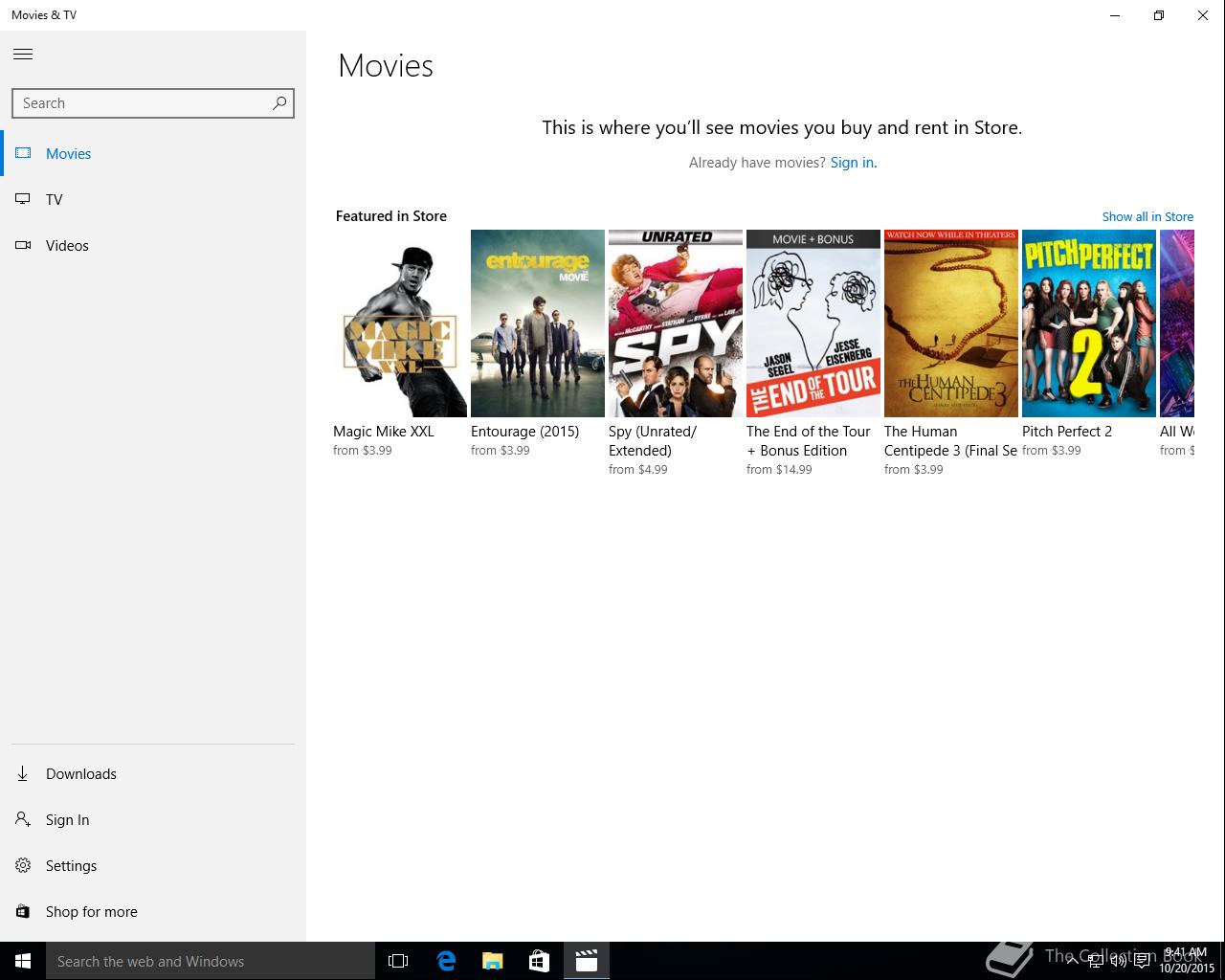Click the Featured in Store heading
1225x980 pixels.
click(x=391, y=216)
